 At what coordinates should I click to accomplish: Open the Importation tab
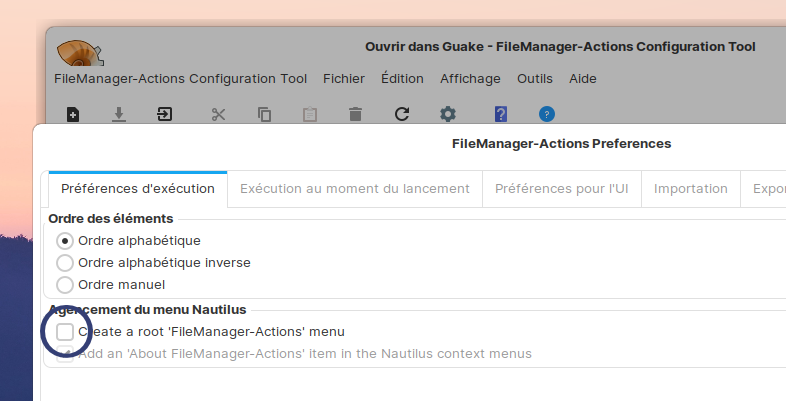(690, 188)
